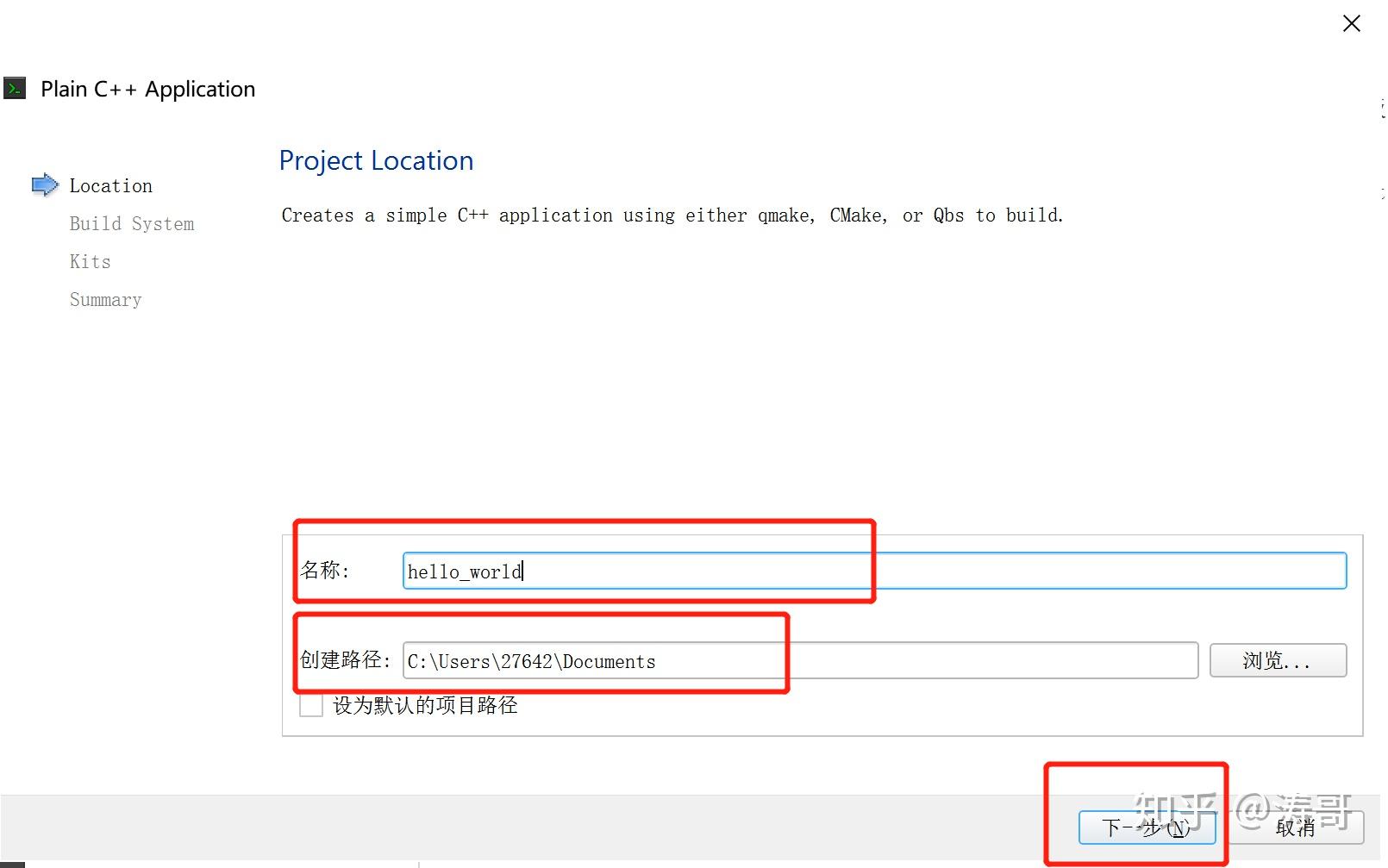The width and height of the screenshot is (1388, 868).
Task: Click the blue arrow beside Location
Action: 45,184
